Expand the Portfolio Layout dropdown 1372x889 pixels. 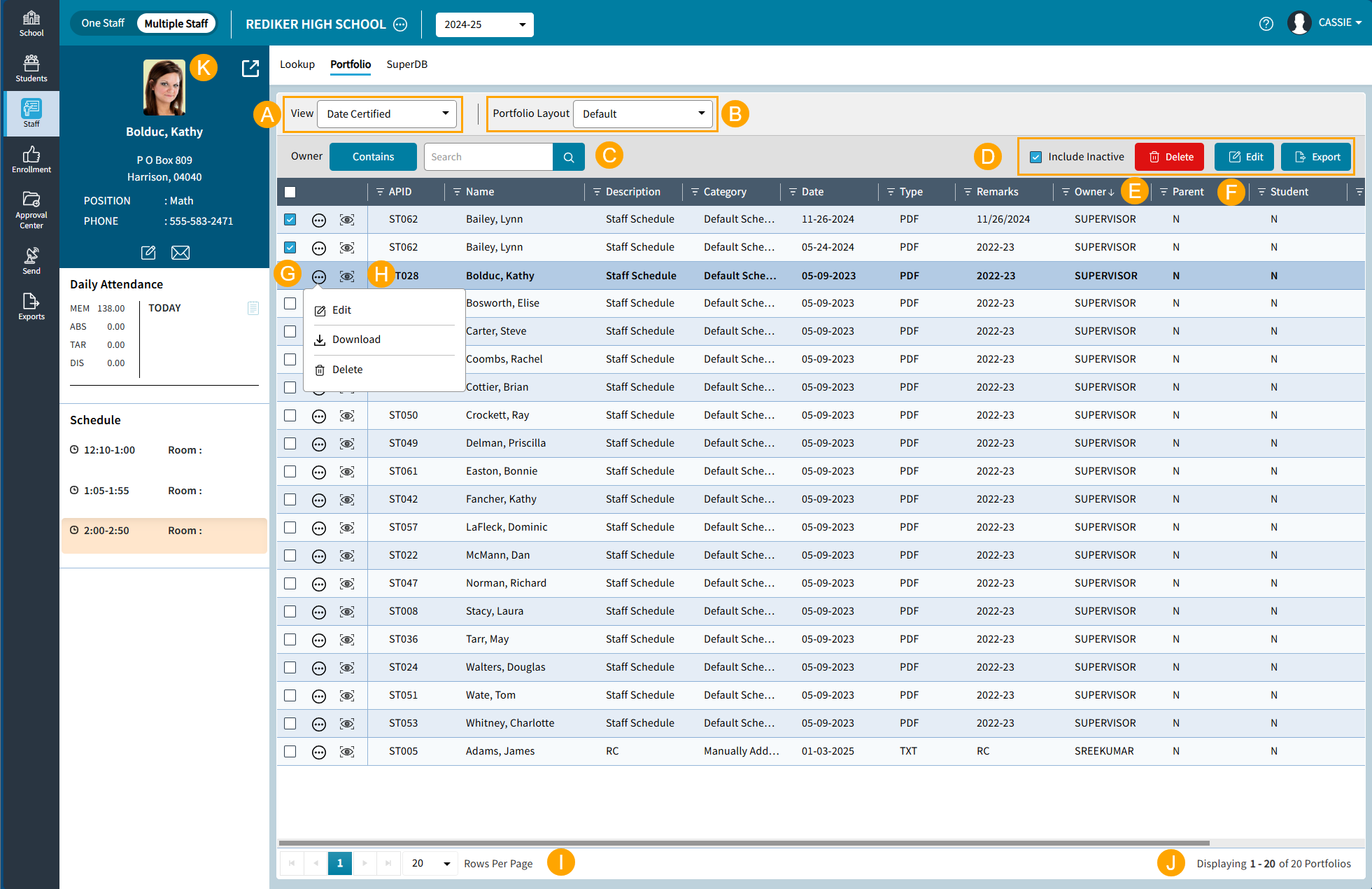click(642, 114)
